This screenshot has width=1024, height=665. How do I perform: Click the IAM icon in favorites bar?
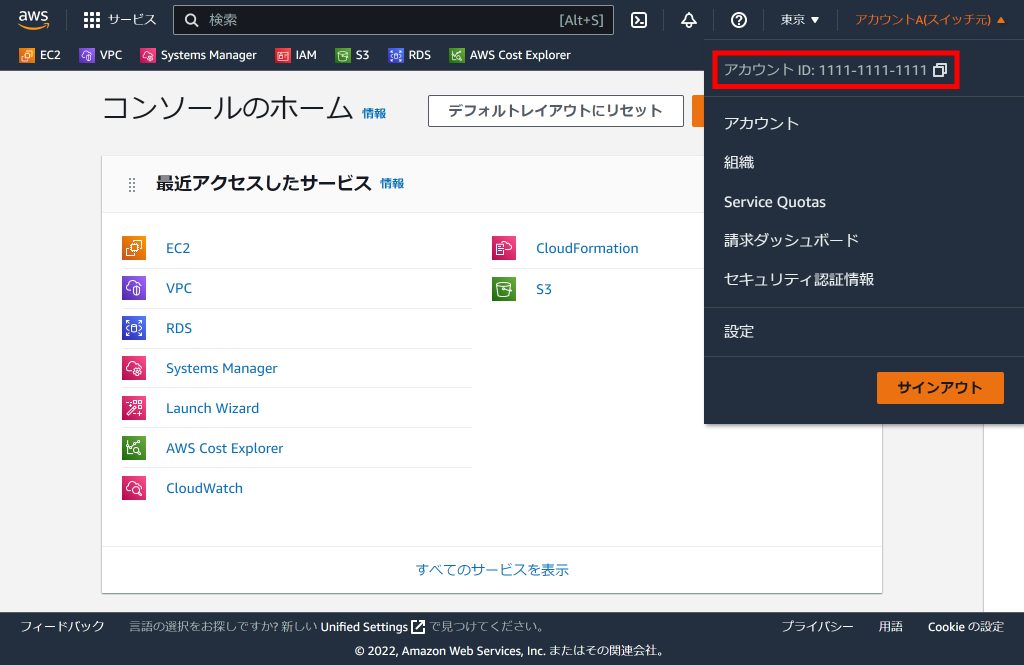click(282, 56)
